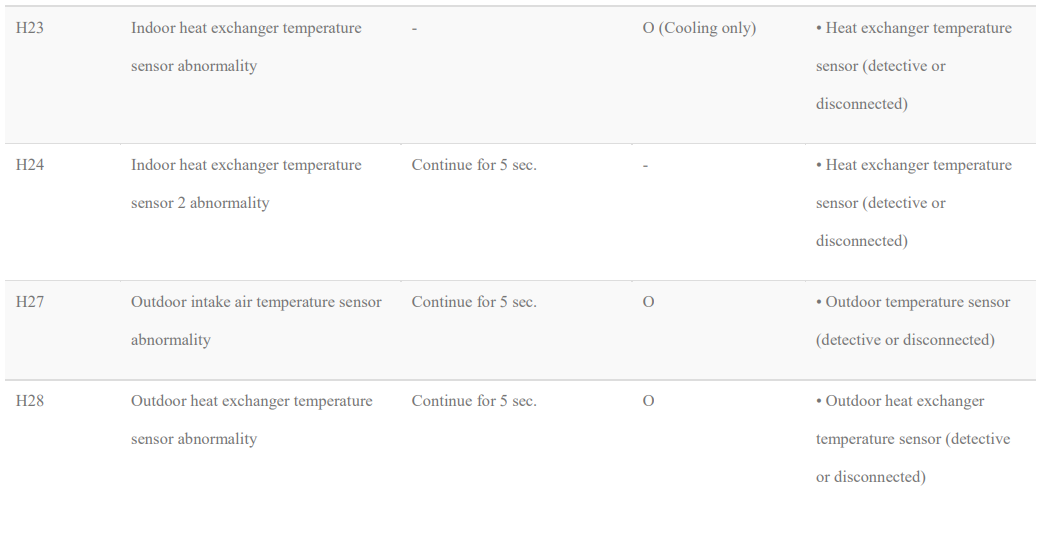Click the 'O' cell in H27 row
Image resolution: width=1041 pixels, height=553 pixels.
click(649, 302)
